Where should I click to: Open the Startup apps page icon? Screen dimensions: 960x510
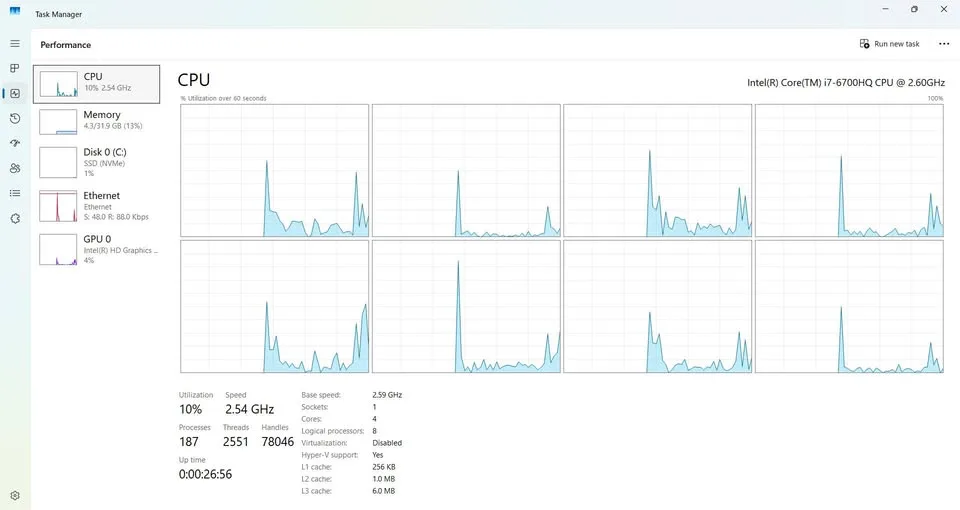coord(15,143)
